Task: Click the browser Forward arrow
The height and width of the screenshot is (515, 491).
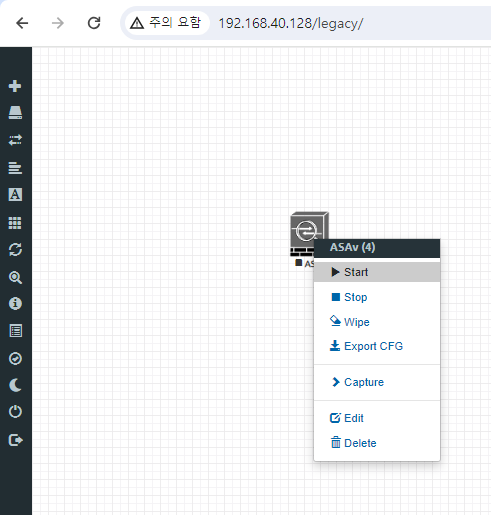Action: (x=58, y=23)
